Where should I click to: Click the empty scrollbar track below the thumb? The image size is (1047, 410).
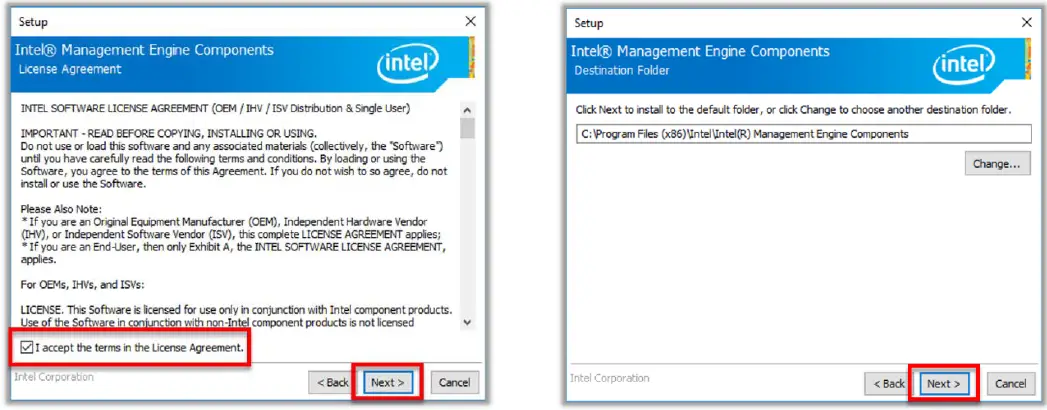[x=467, y=230]
